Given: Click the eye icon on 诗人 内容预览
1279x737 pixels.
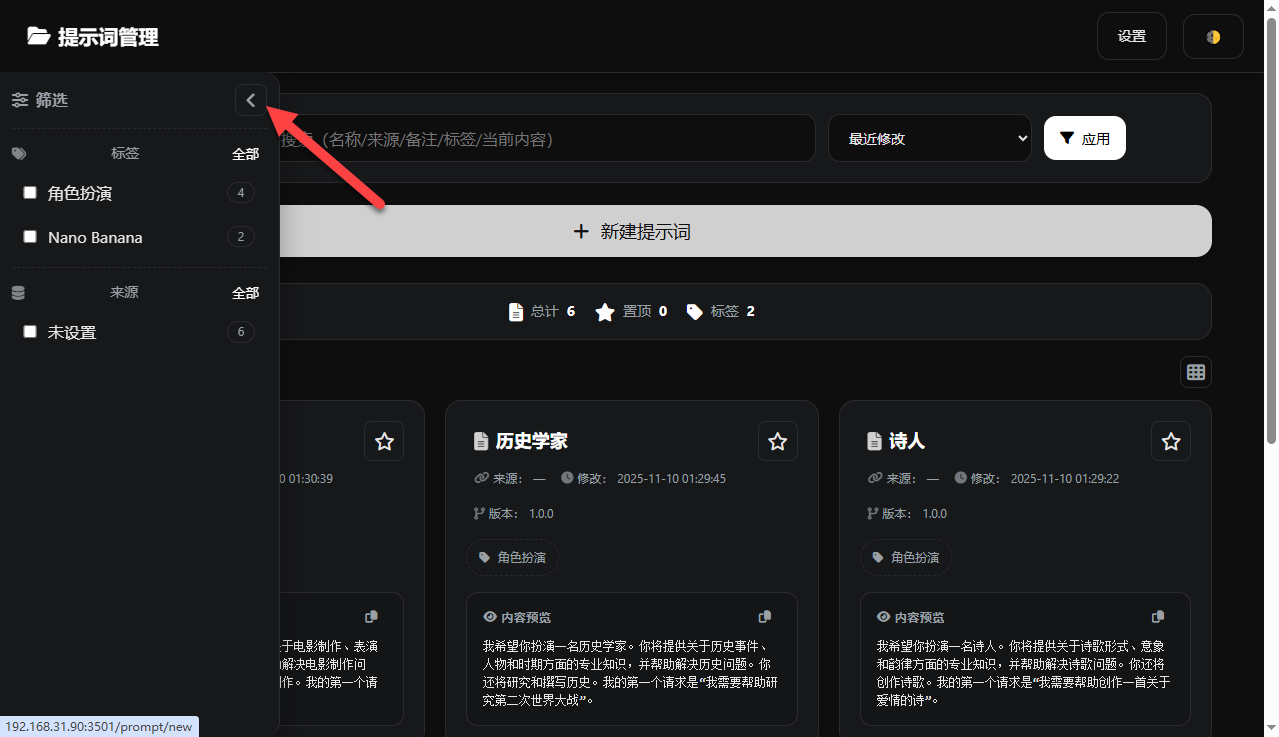Looking at the screenshot, I should tap(881, 617).
